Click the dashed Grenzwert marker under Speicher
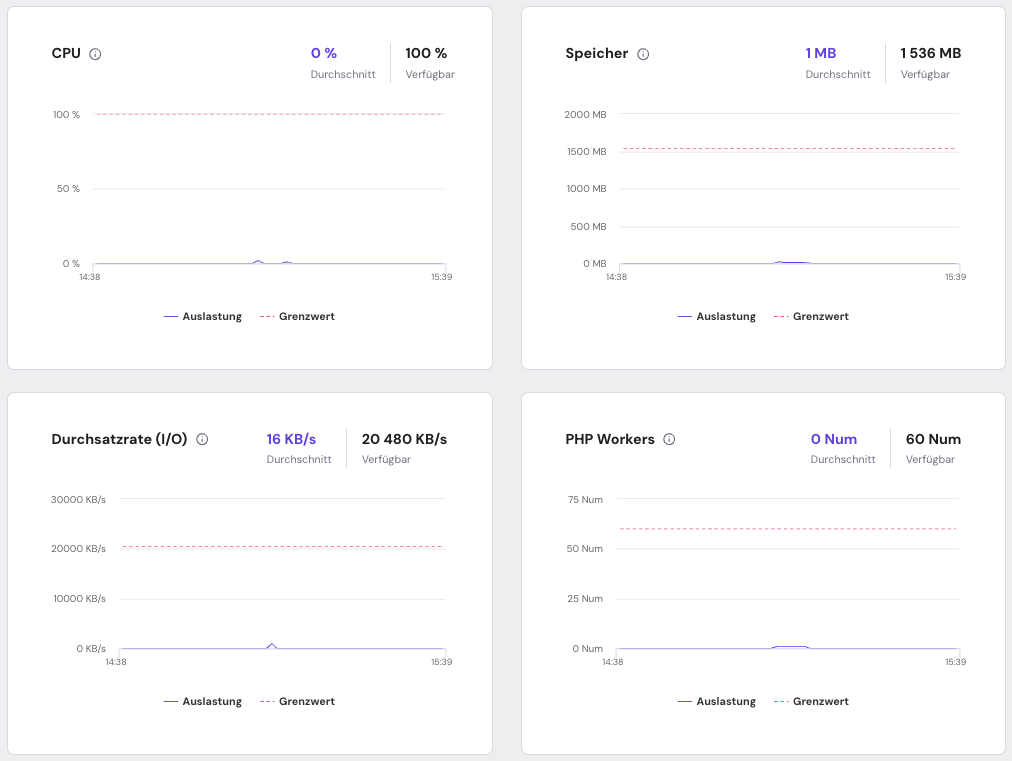This screenshot has width=1012, height=761. tap(783, 316)
